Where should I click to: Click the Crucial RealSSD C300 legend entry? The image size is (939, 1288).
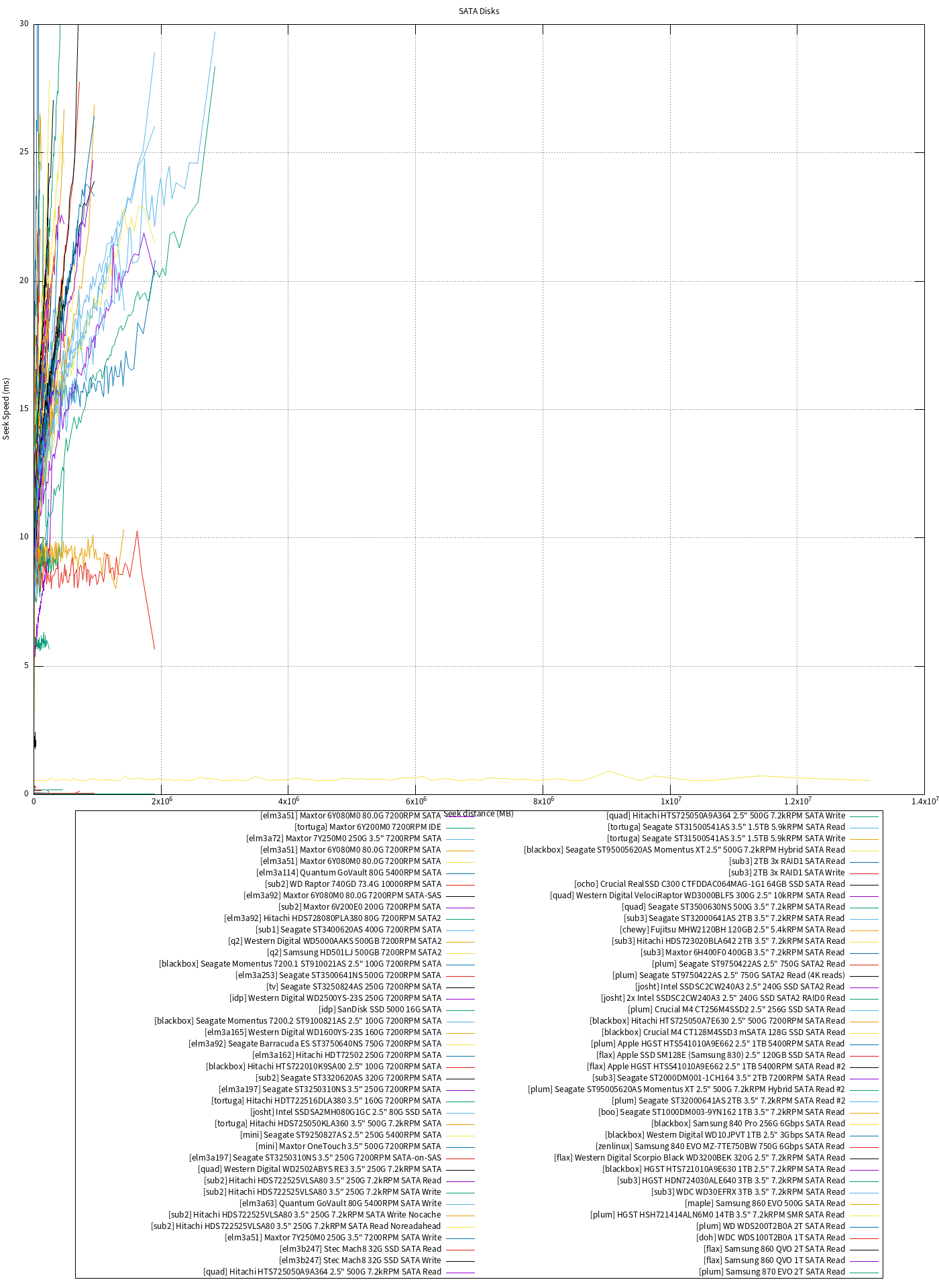[709, 884]
